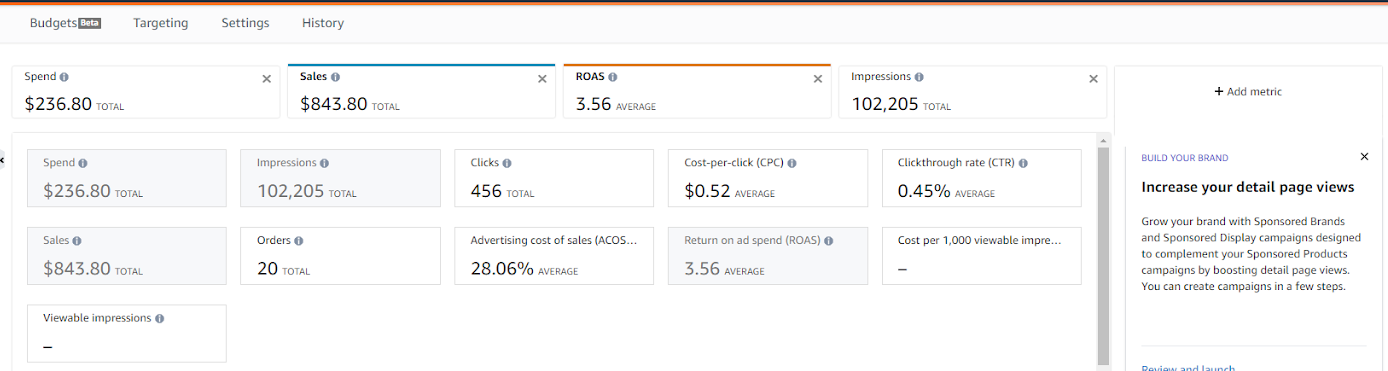Select the Orders metric tile
The image size is (1388, 371).
tap(341, 256)
